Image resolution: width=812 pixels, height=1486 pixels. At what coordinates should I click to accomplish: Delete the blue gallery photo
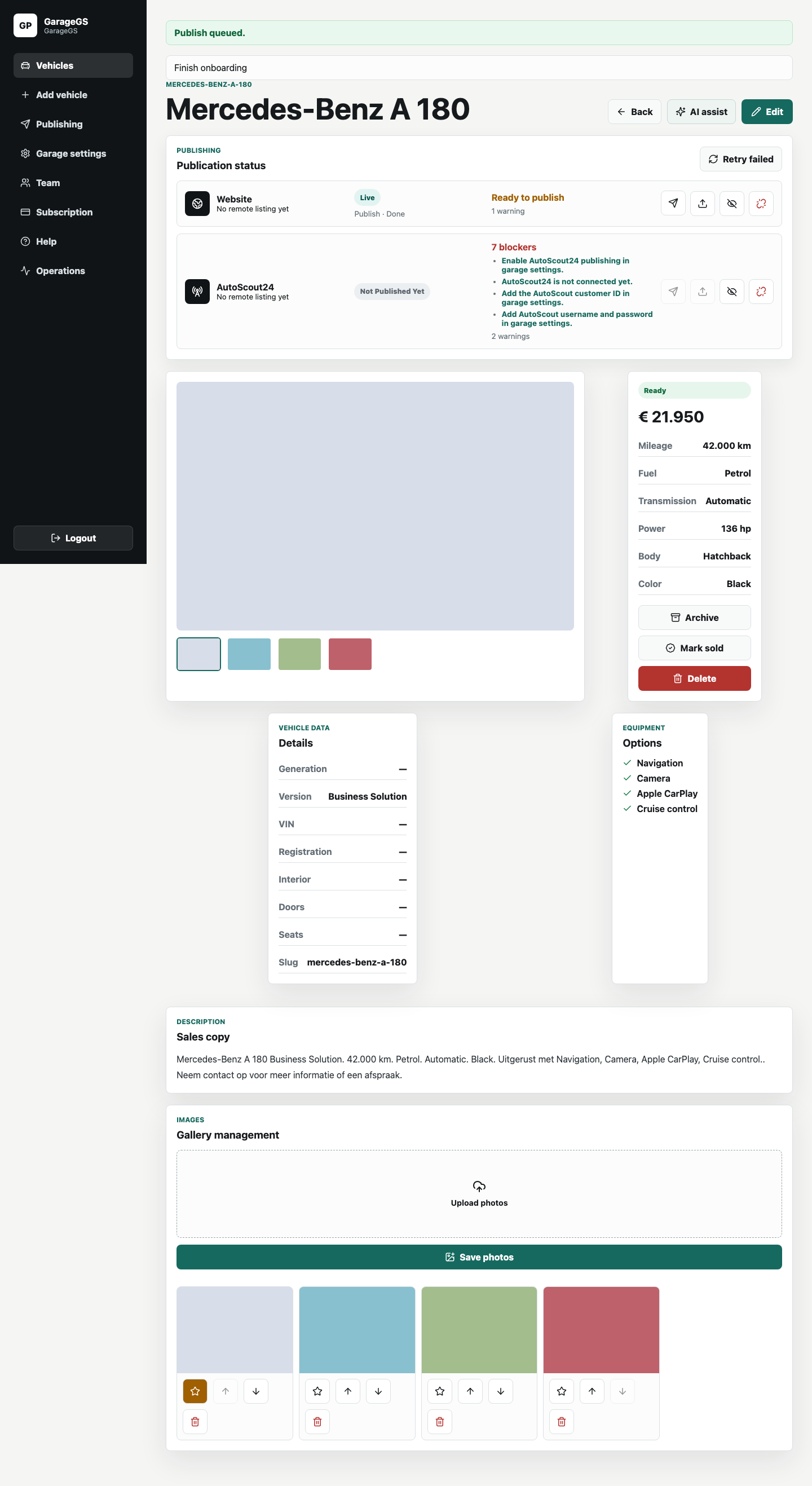tap(317, 1421)
